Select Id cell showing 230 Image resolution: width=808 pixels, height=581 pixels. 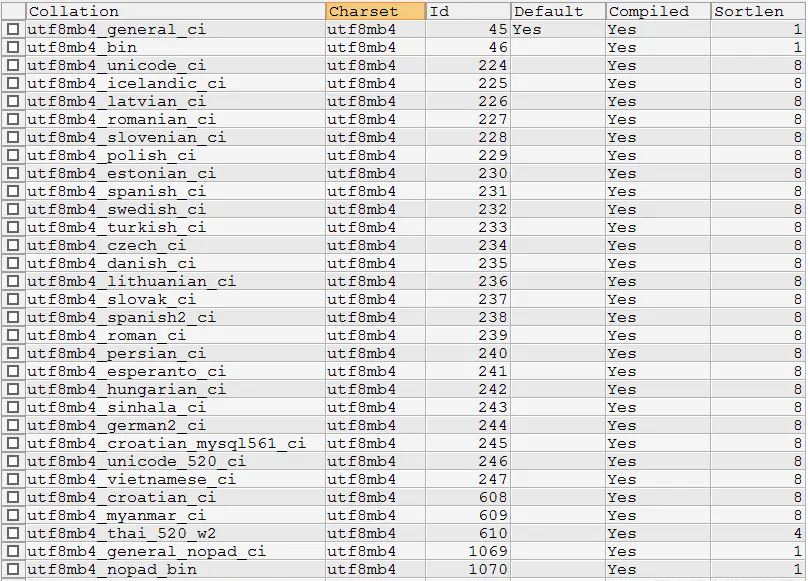tap(468, 173)
